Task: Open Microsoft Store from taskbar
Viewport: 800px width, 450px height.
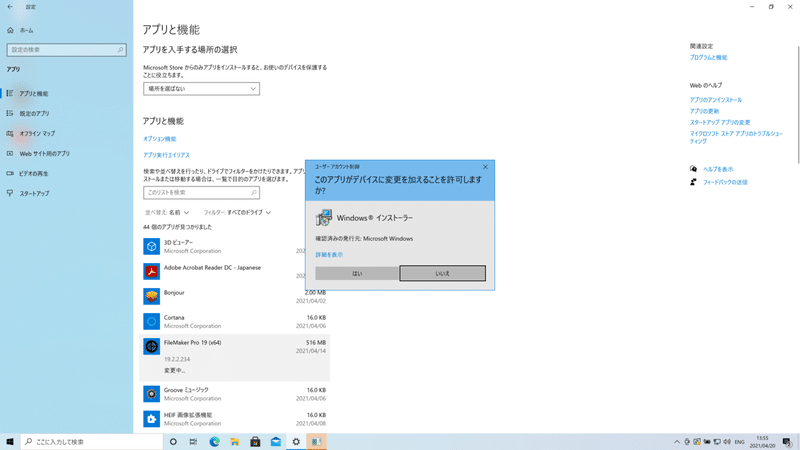Action: (255, 442)
